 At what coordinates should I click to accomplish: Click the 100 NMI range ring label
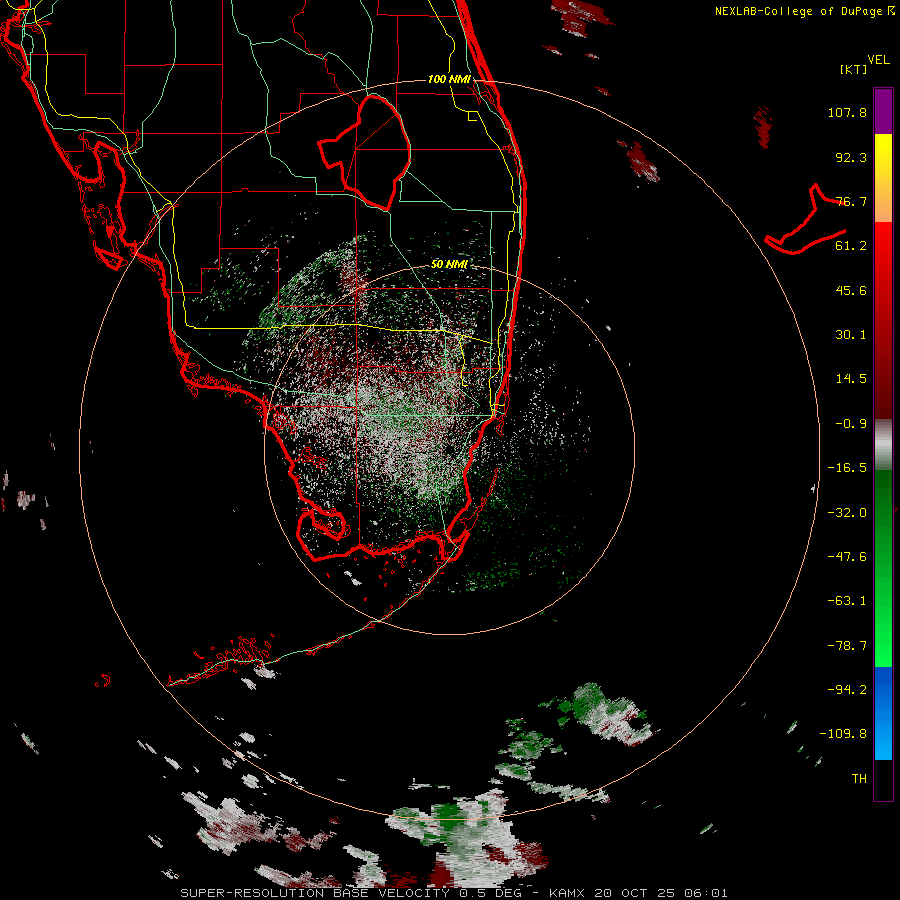tap(449, 79)
